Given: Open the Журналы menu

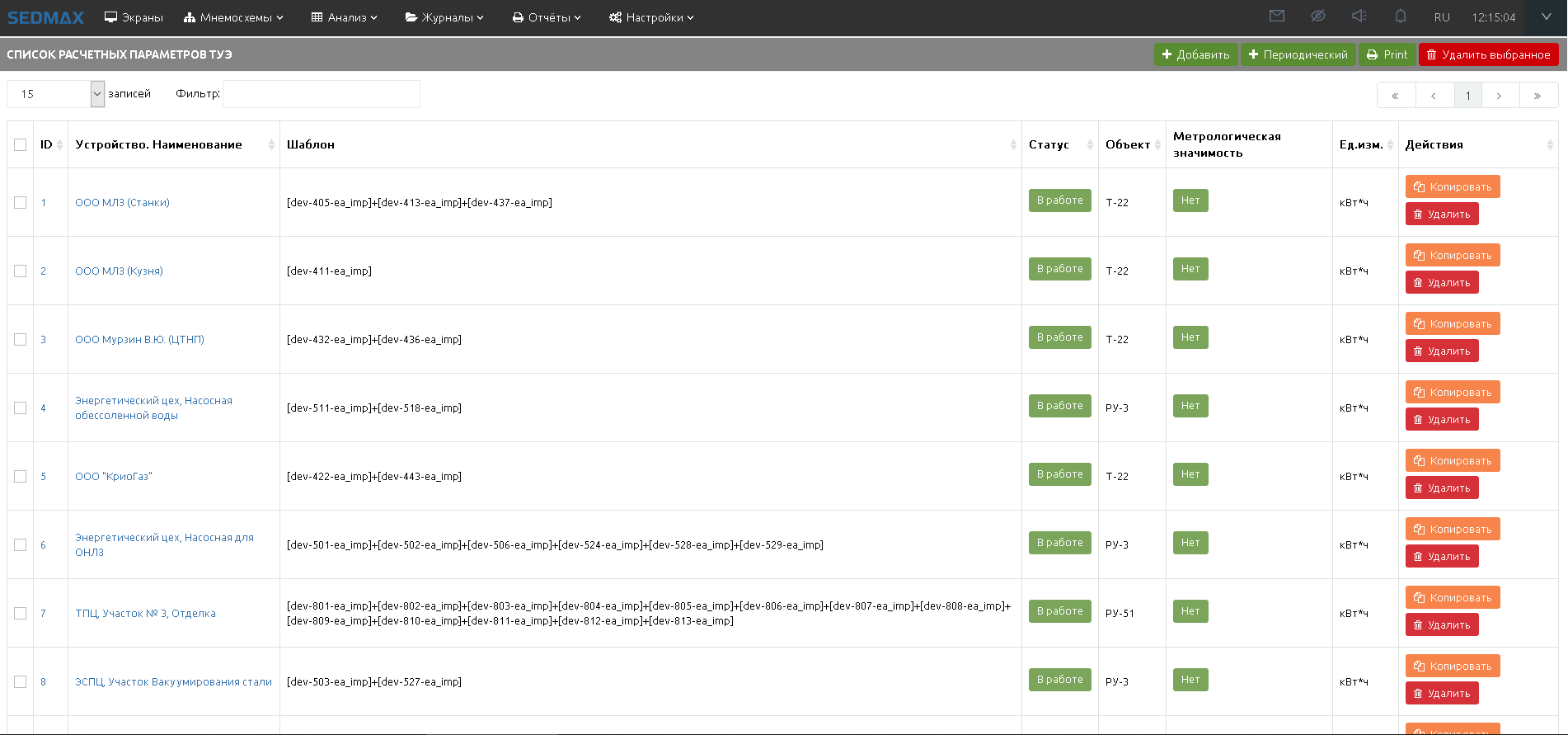Looking at the screenshot, I should (444, 17).
